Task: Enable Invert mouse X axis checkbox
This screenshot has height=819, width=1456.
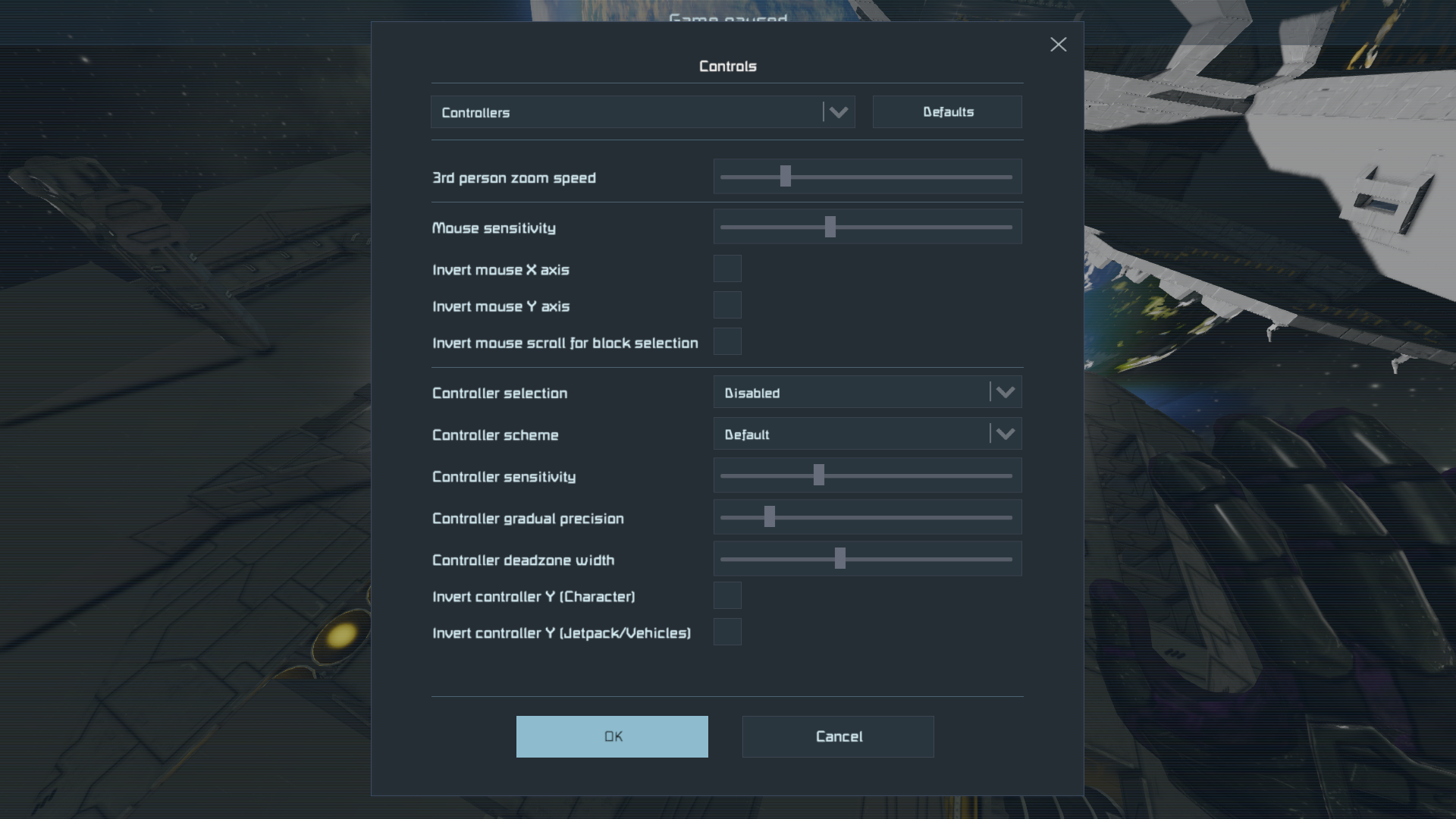Action: (727, 268)
